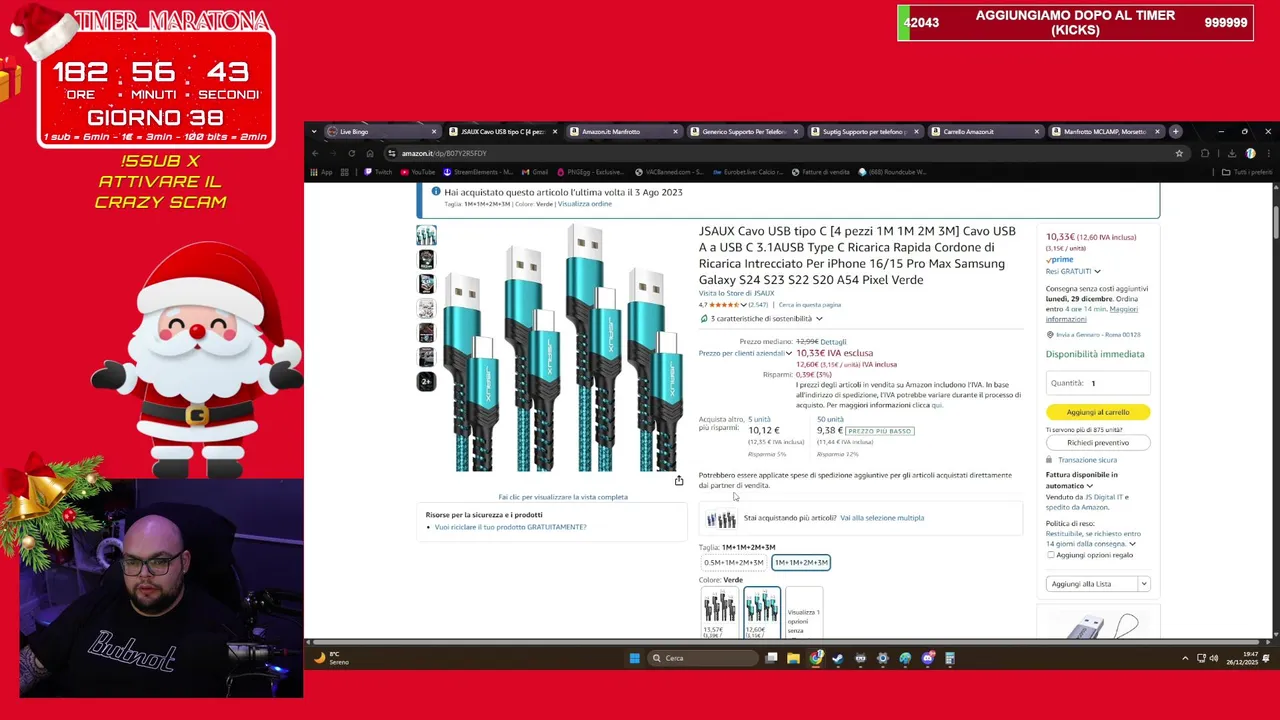Reload the Amazon page

pyautogui.click(x=351, y=153)
